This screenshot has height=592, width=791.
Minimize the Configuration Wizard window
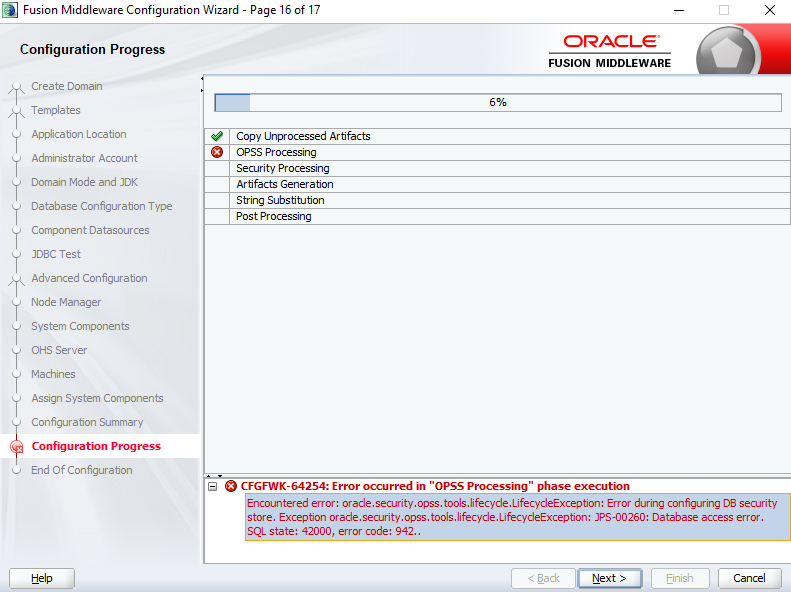[679, 10]
